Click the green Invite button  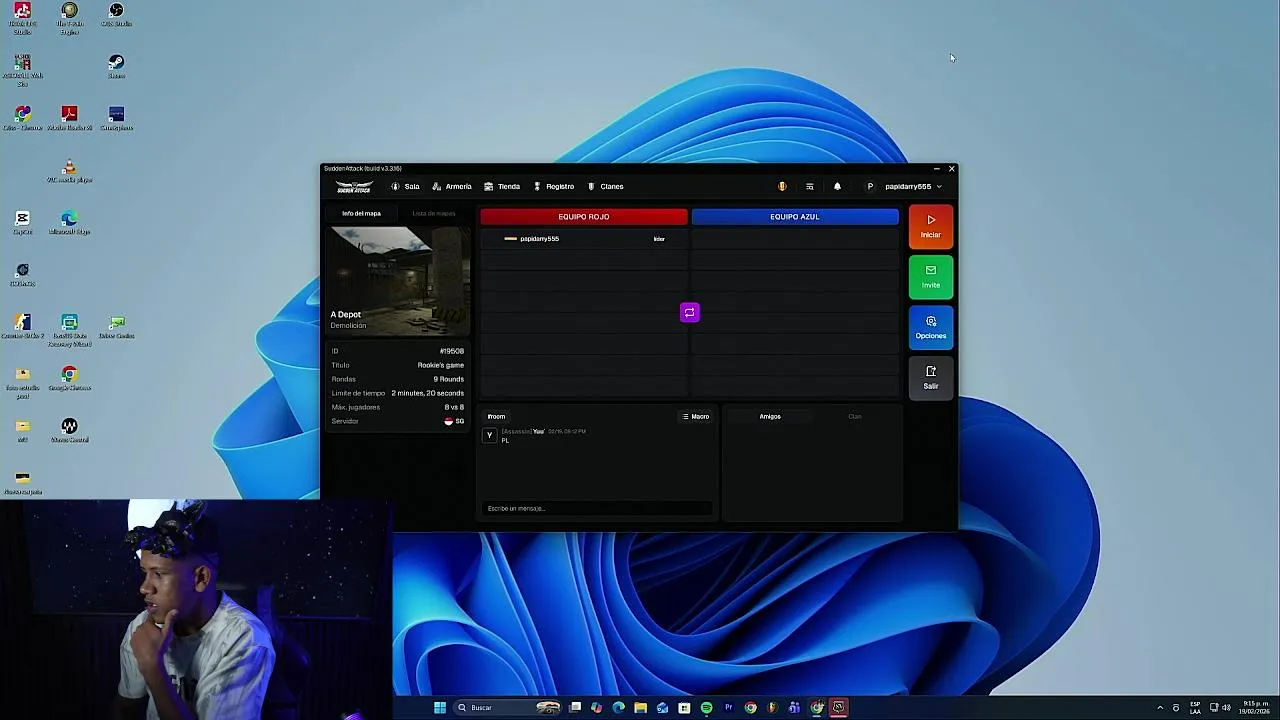pos(931,277)
